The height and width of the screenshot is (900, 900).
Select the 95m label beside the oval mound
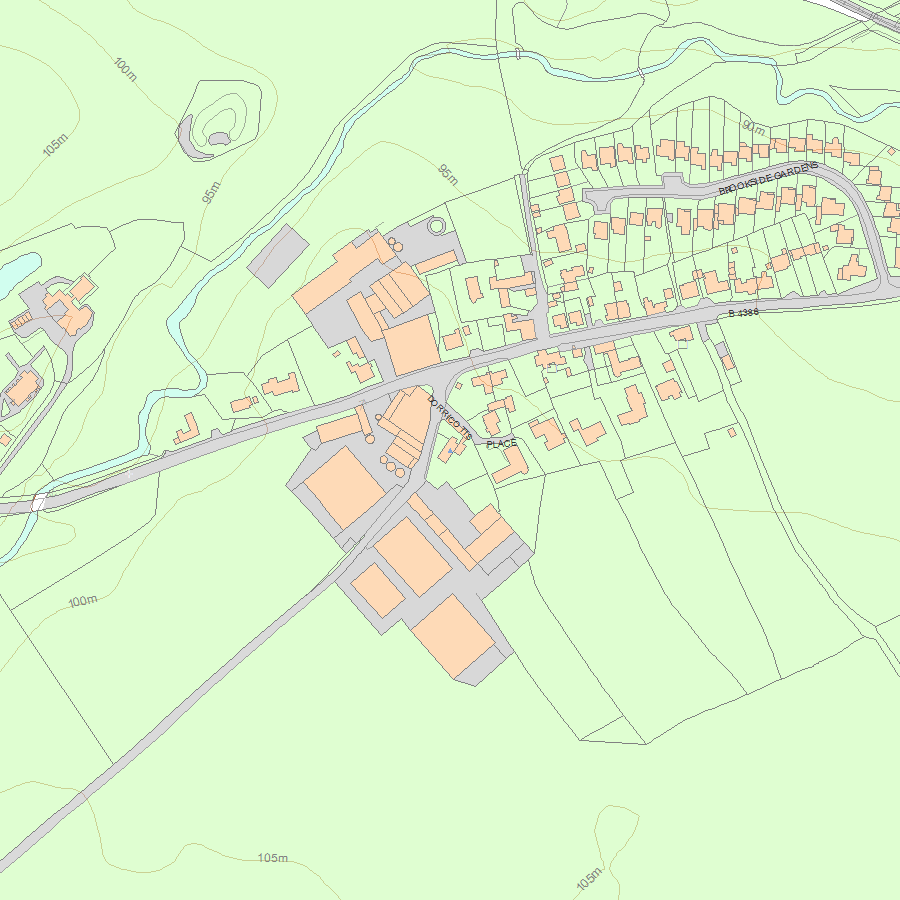pyautogui.click(x=211, y=192)
